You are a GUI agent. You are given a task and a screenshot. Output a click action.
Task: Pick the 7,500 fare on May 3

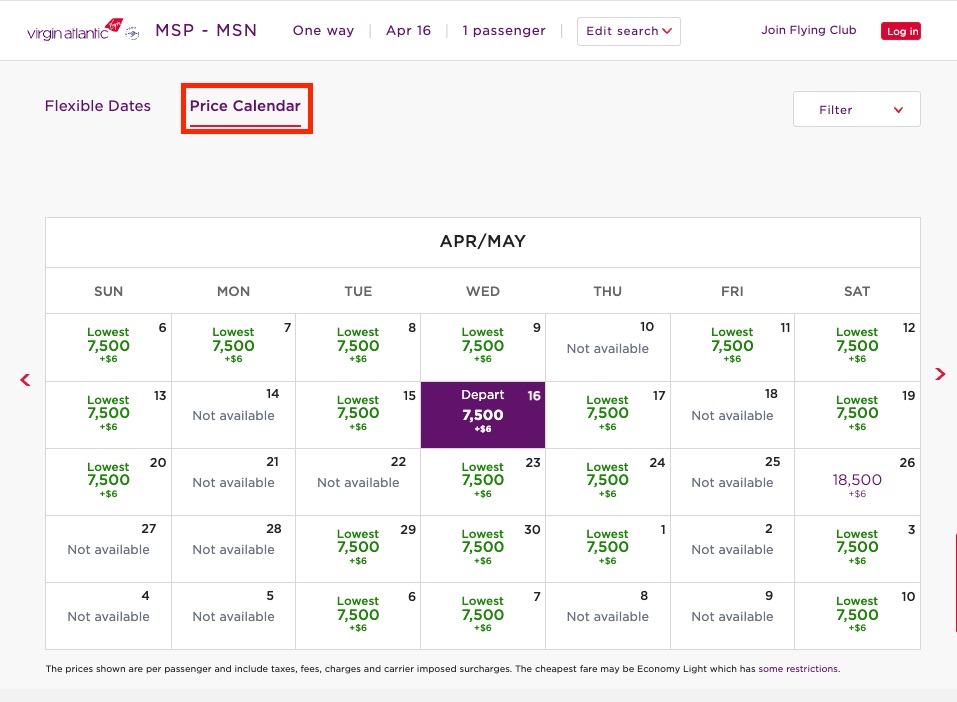[856, 548]
